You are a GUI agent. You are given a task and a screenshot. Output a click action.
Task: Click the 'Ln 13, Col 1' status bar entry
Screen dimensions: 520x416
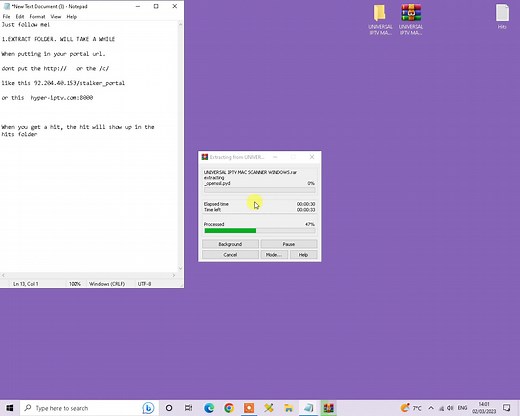click(x=26, y=284)
